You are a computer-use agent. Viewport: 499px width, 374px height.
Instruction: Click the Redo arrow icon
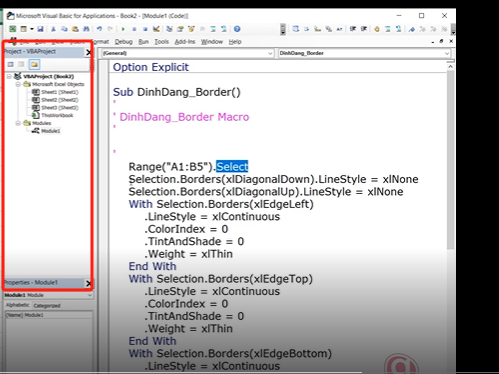tap(110, 29)
